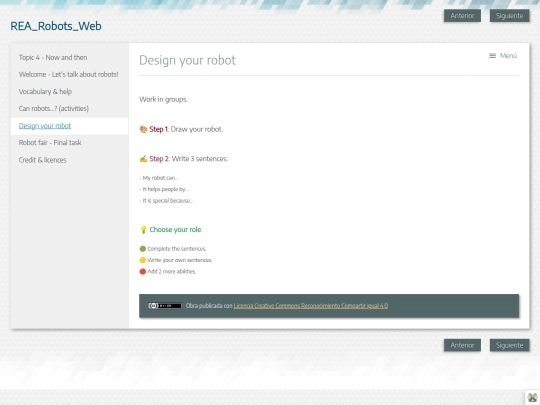Viewport: 540px width, 405px height.
Task: Click the line - It is special because...
Action: (x=166, y=201)
